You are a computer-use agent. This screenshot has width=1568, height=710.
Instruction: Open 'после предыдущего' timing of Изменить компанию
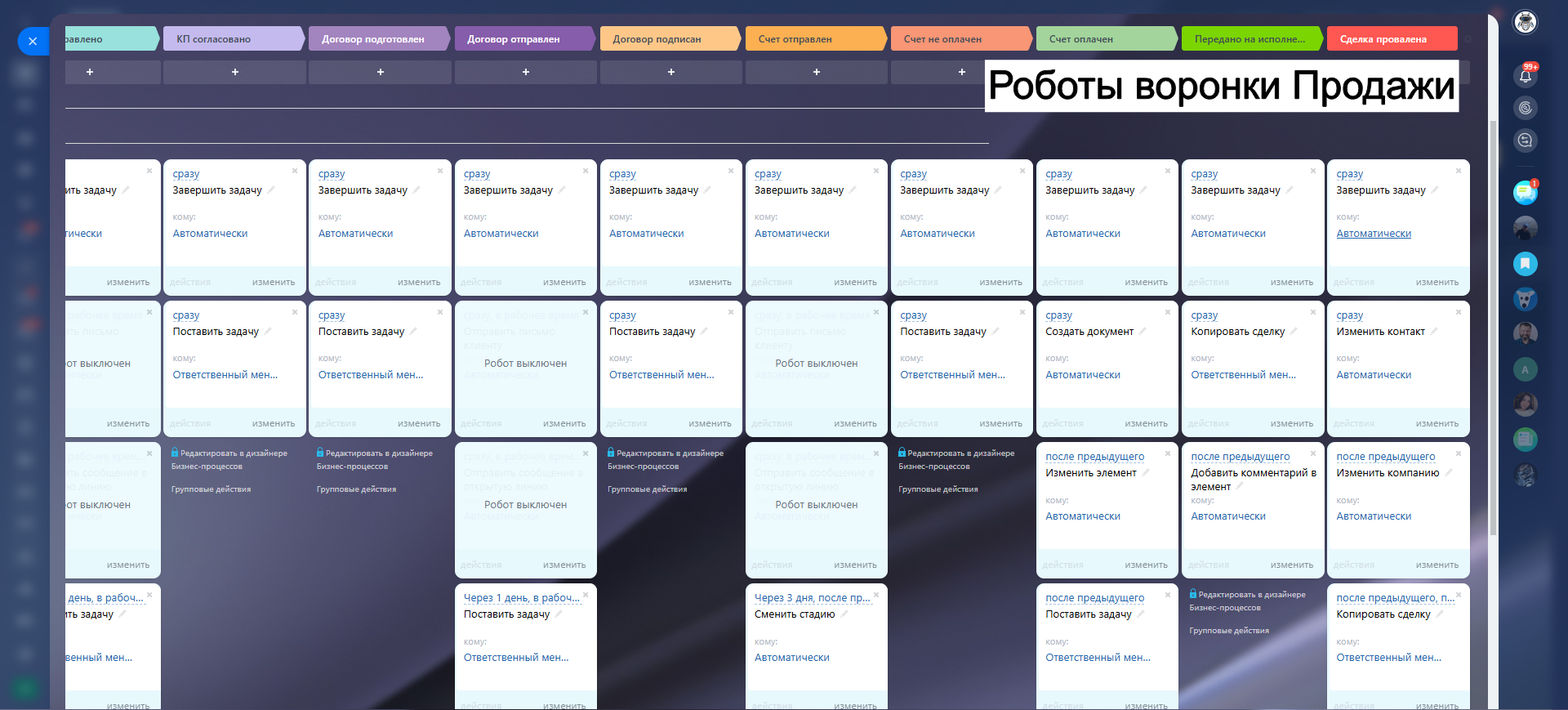click(x=1385, y=457)
